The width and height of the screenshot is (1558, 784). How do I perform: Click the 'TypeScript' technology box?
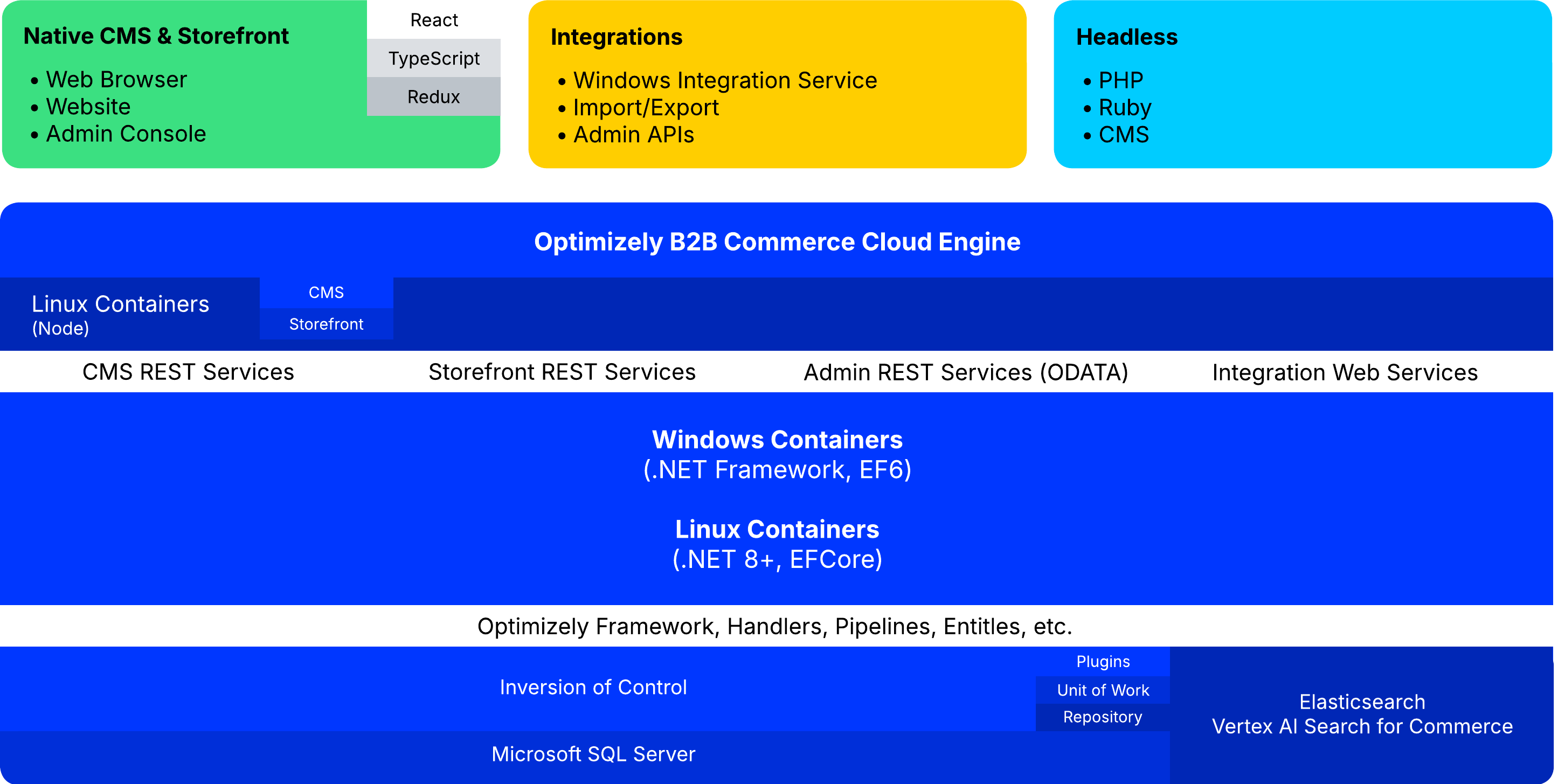(434, 58)
